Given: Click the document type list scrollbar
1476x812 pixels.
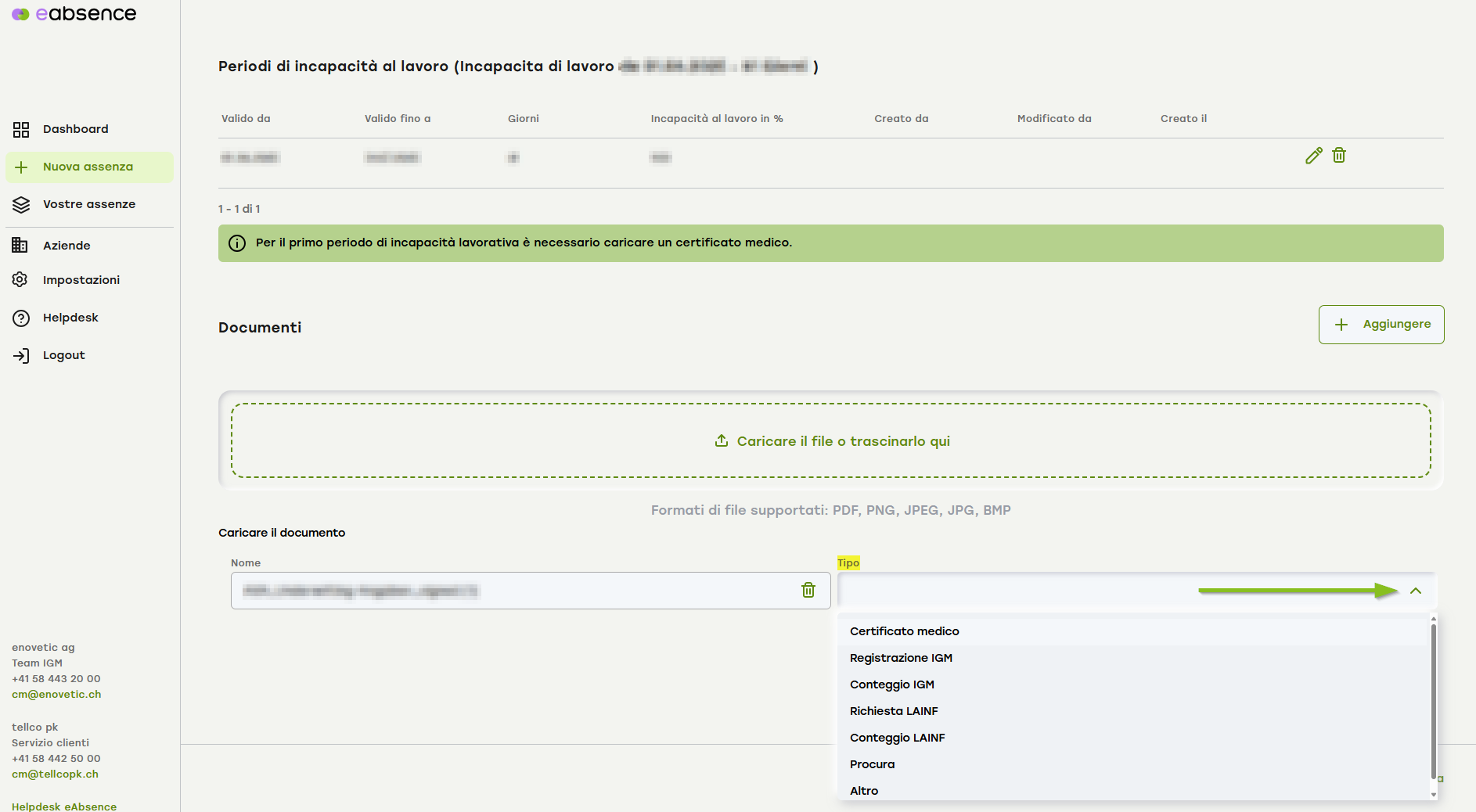Looking at the screenshot, I should click(x=1433, y=704).
